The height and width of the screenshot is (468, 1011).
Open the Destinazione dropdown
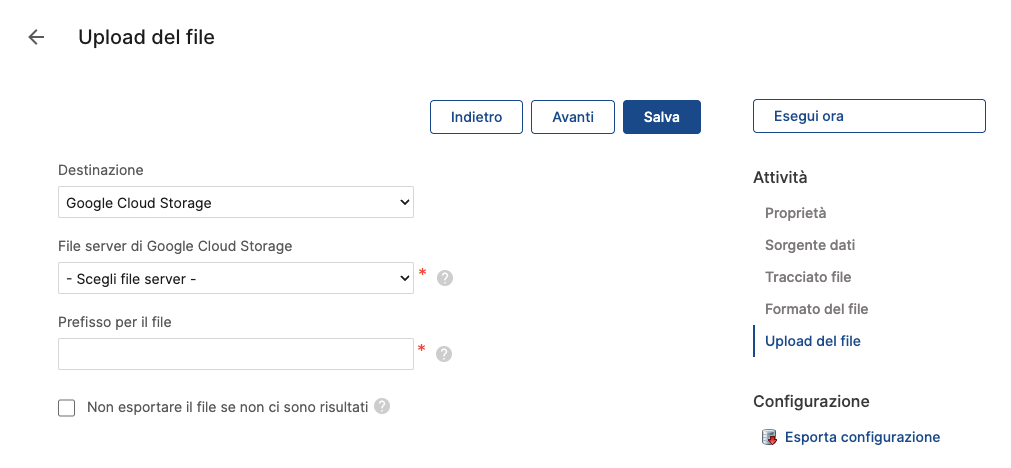point(236,203)
